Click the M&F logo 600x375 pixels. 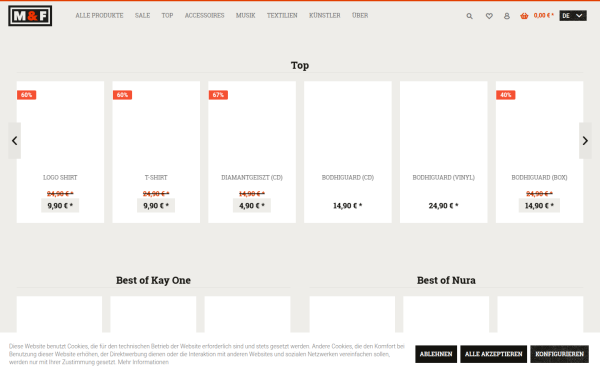(x=30, y=16)
